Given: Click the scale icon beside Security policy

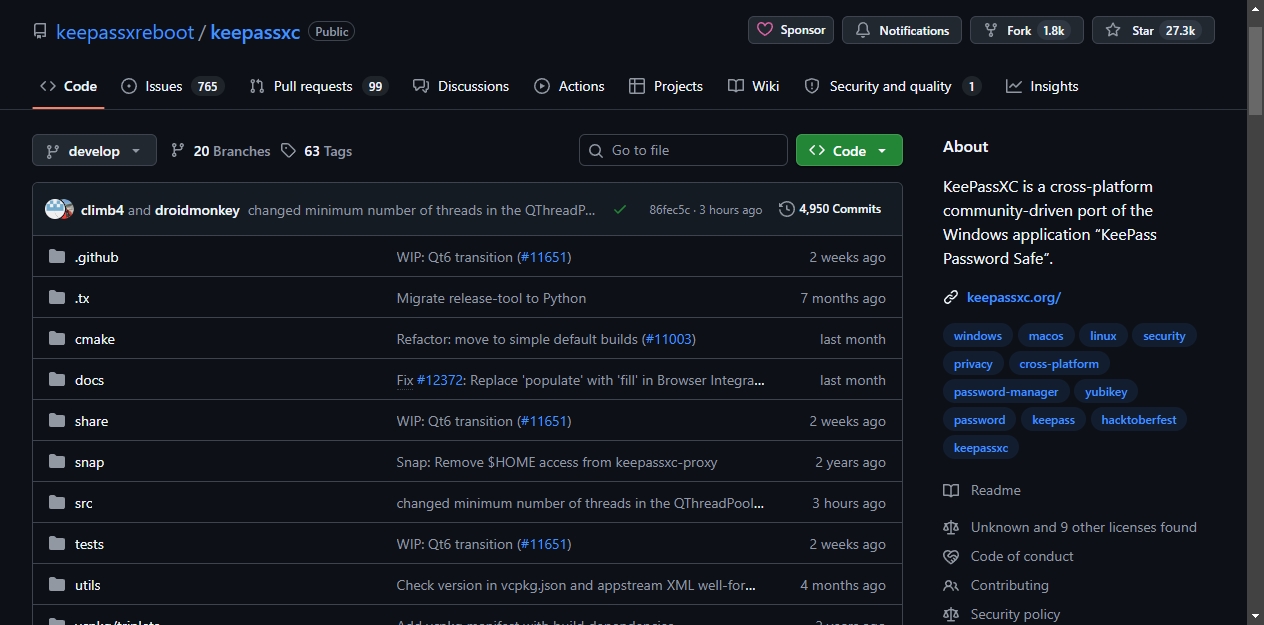Looking at the screenshot, I should click(x=951, y=614).
